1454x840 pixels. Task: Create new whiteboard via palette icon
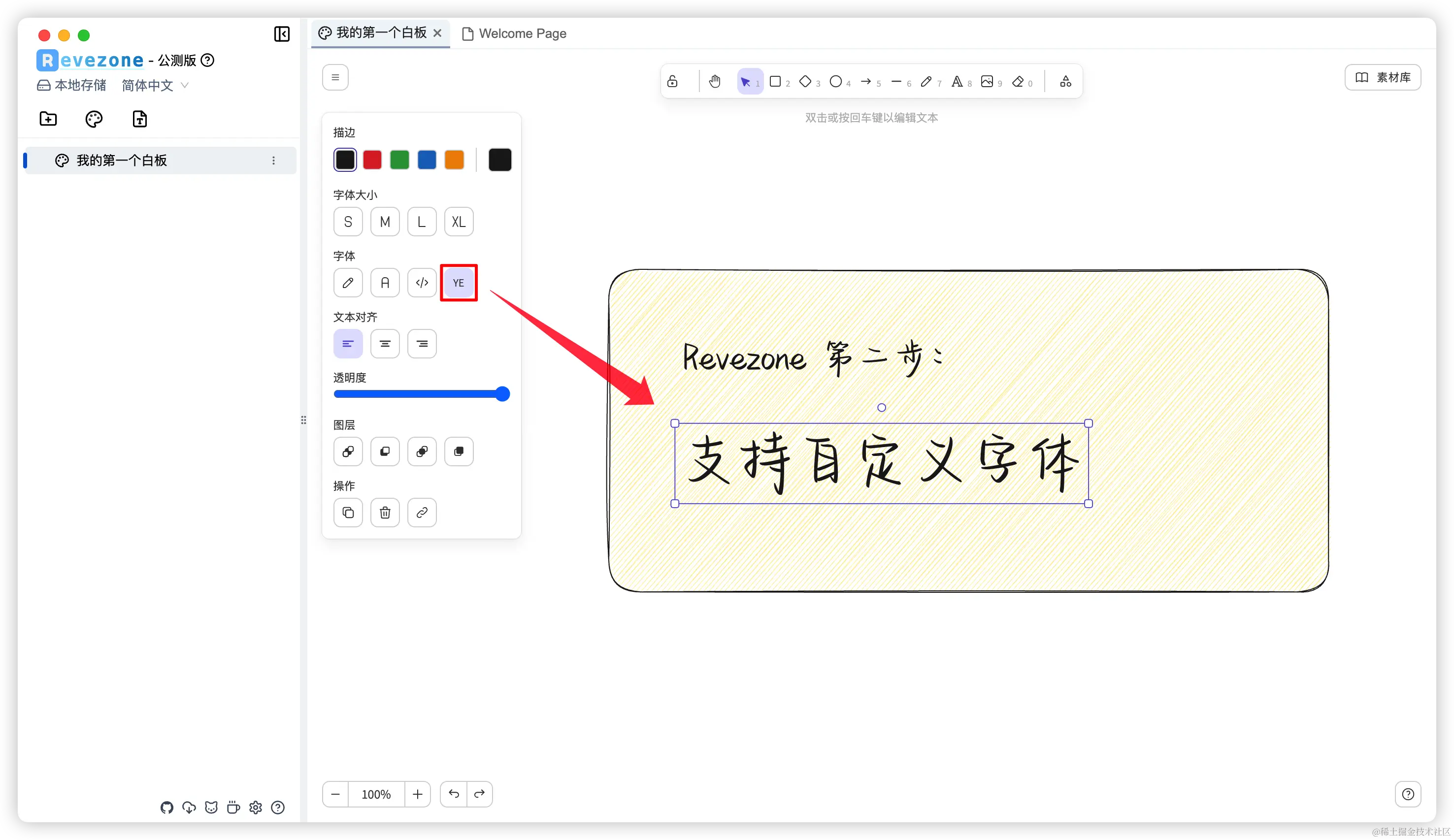click(94, 119)
